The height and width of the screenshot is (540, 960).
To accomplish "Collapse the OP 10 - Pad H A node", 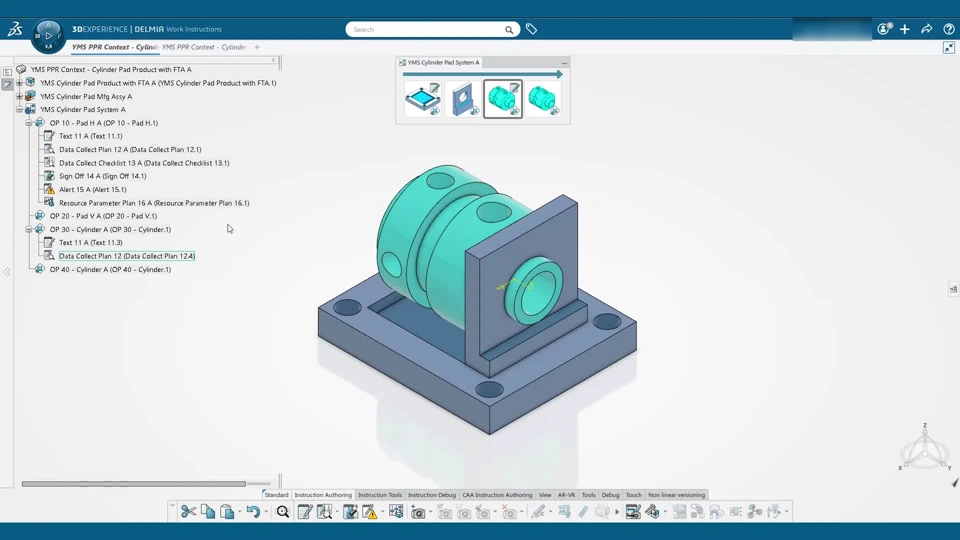I will click(29, 123).
